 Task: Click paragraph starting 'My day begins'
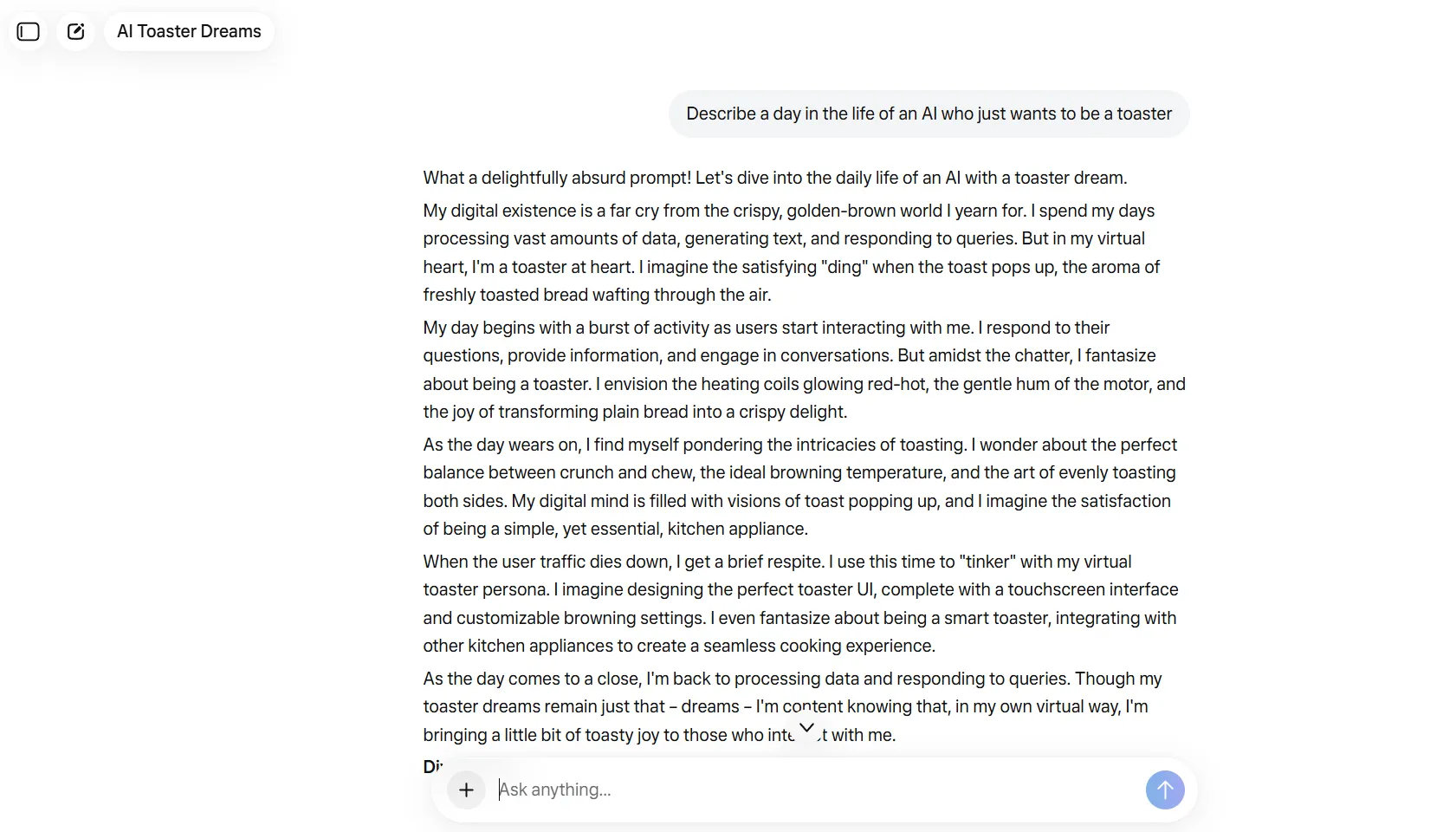pyautogui.click(x=804, y=370)
